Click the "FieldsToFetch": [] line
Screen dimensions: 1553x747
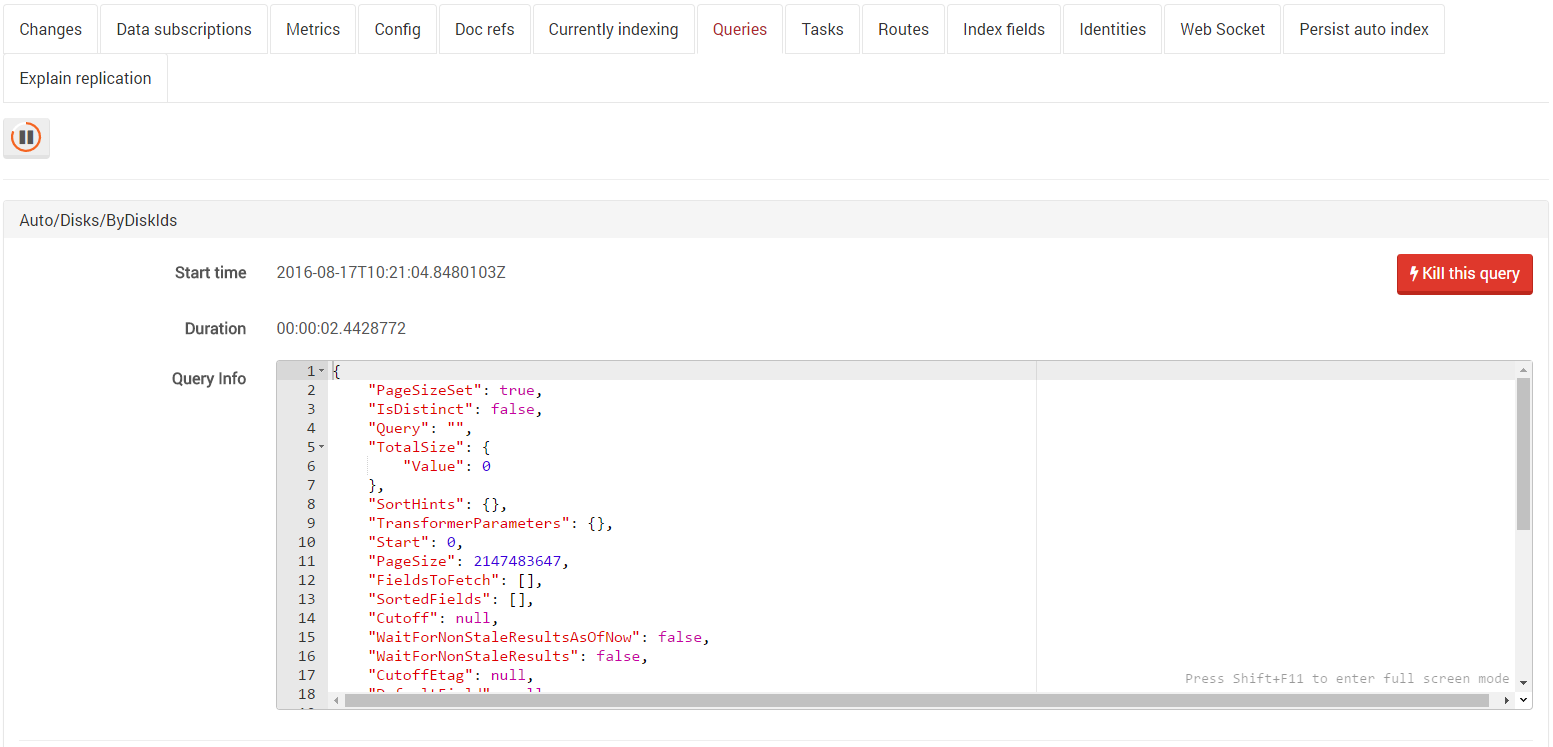tap(456, 580)
